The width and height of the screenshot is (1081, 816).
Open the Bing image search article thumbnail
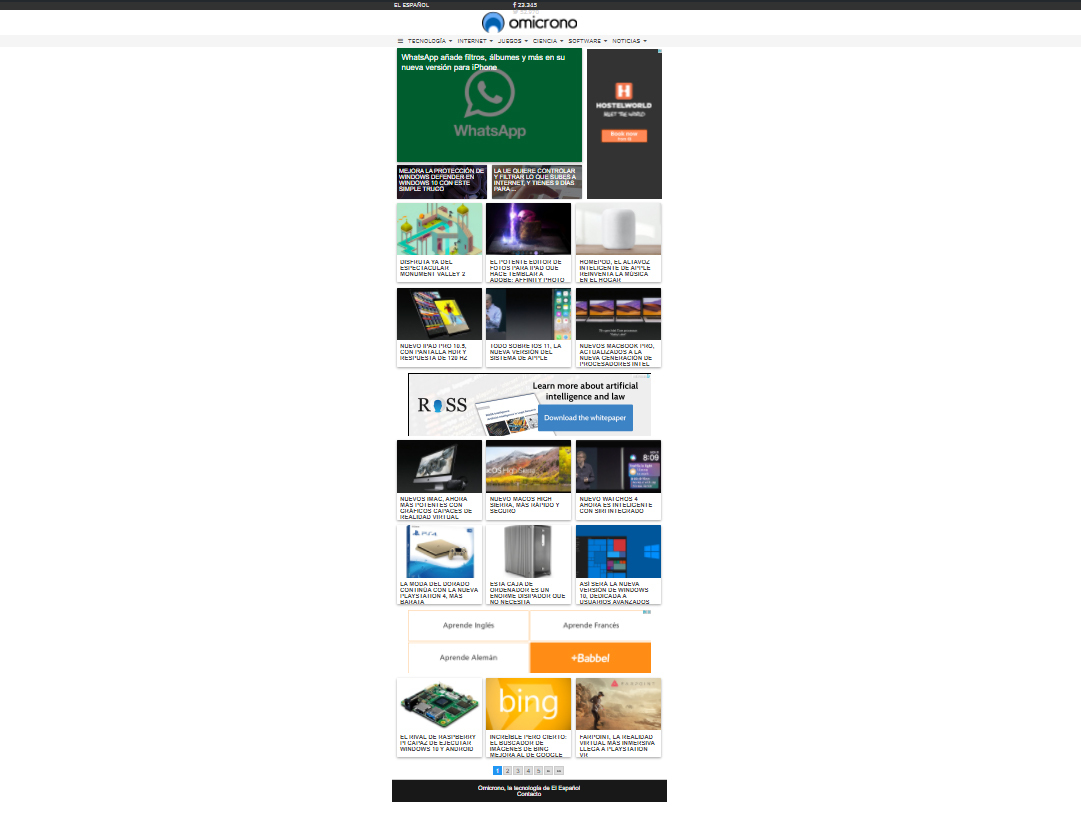(529, 704)
